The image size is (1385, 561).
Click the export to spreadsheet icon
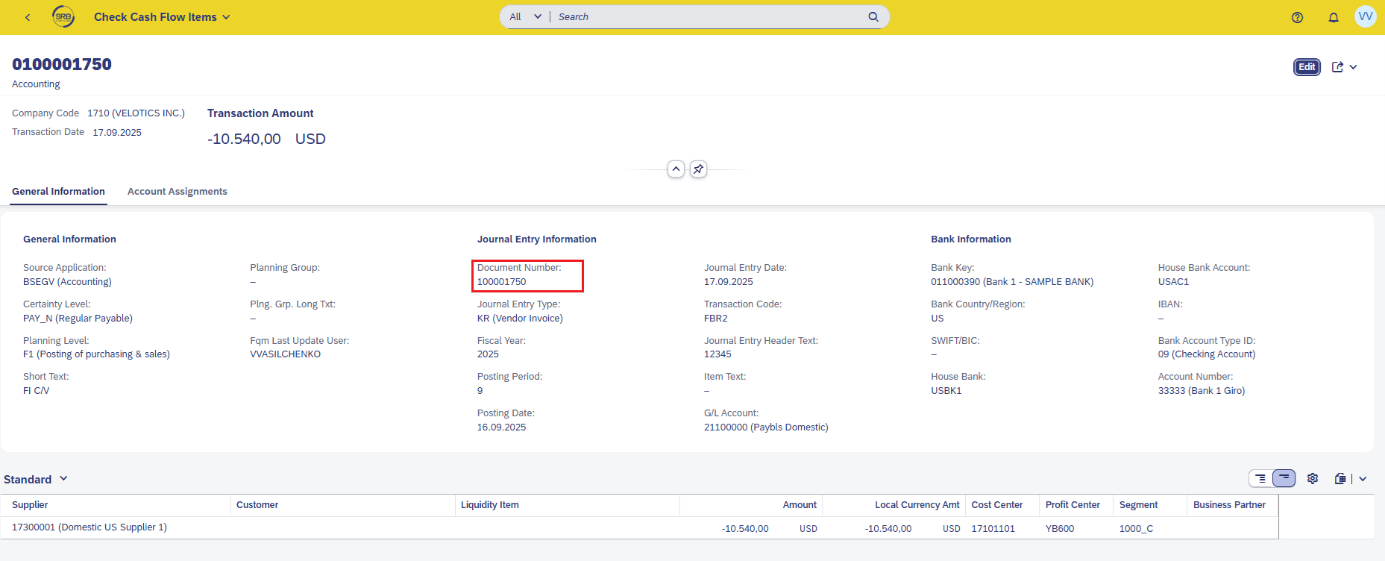(1341, 479)
